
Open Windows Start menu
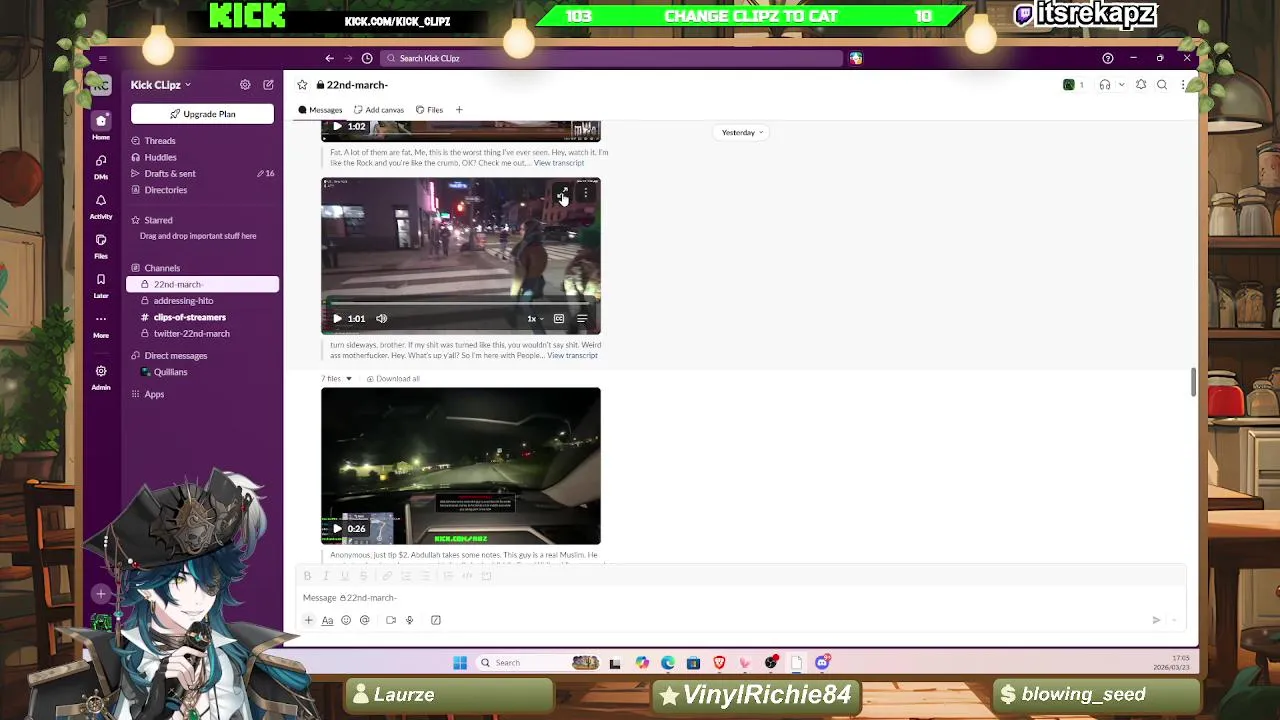(x=460, y=663)
